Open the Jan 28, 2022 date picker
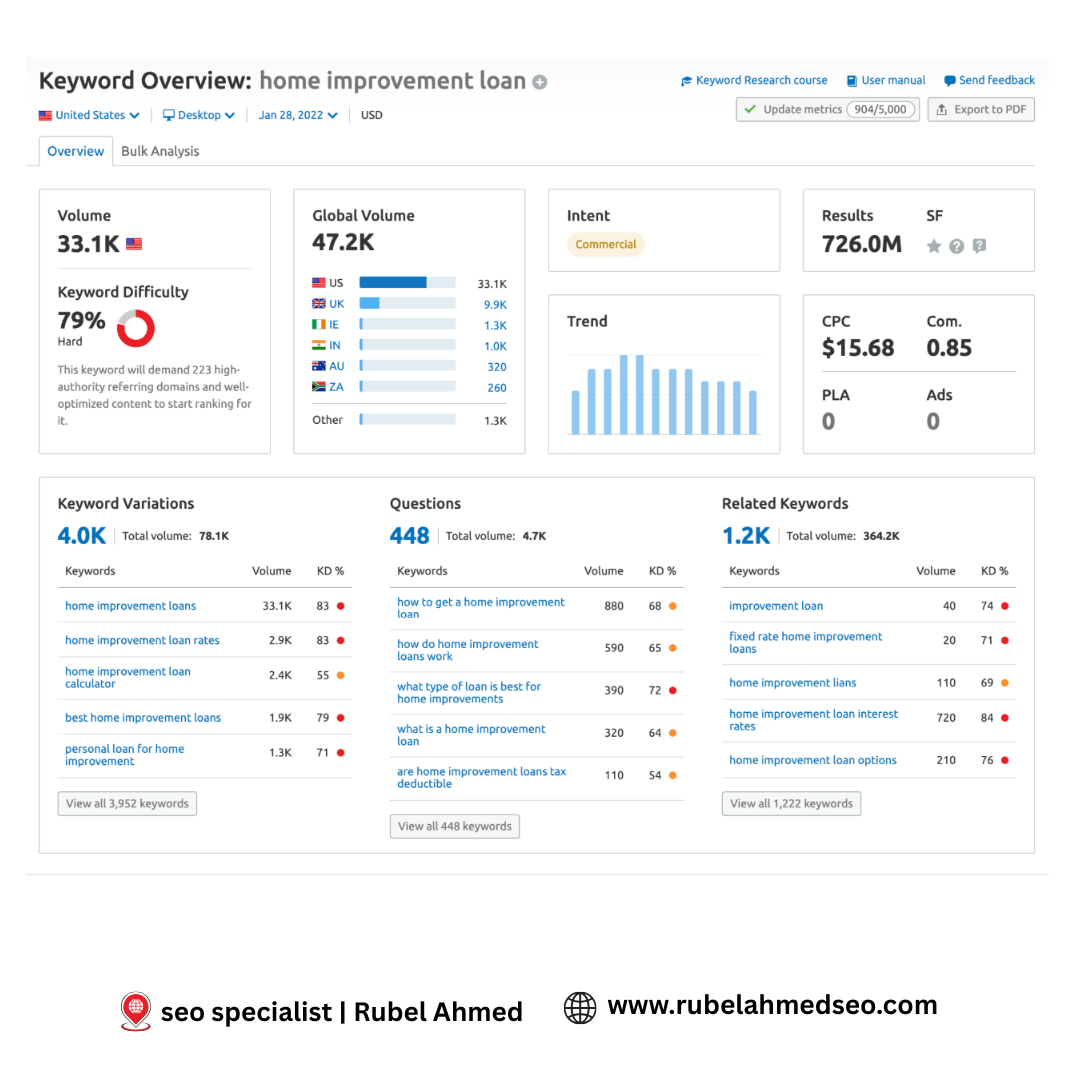Screen dimensions: 1080x1080 pos(296,115)
